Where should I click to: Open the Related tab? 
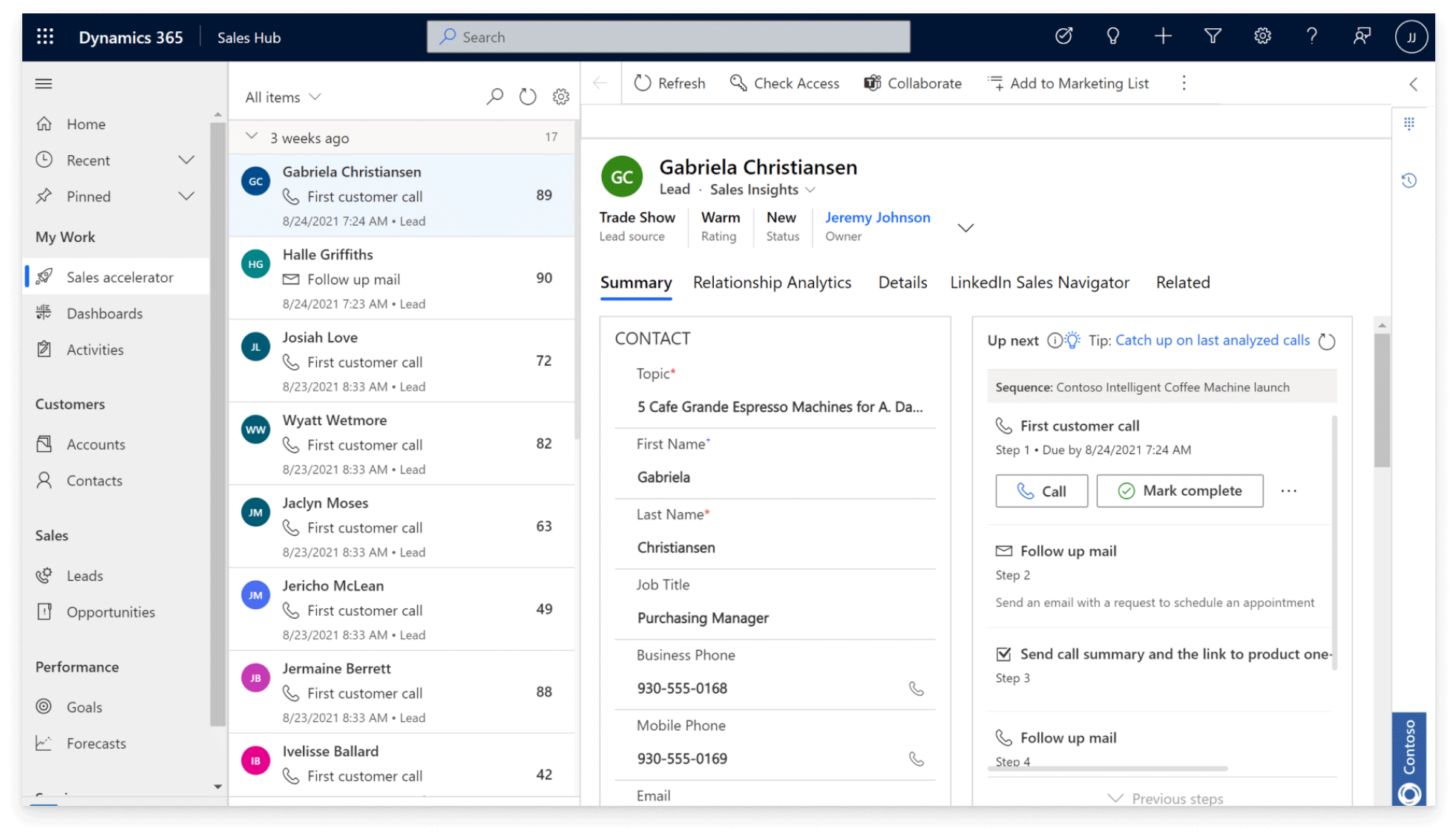tap(1183, 283)
